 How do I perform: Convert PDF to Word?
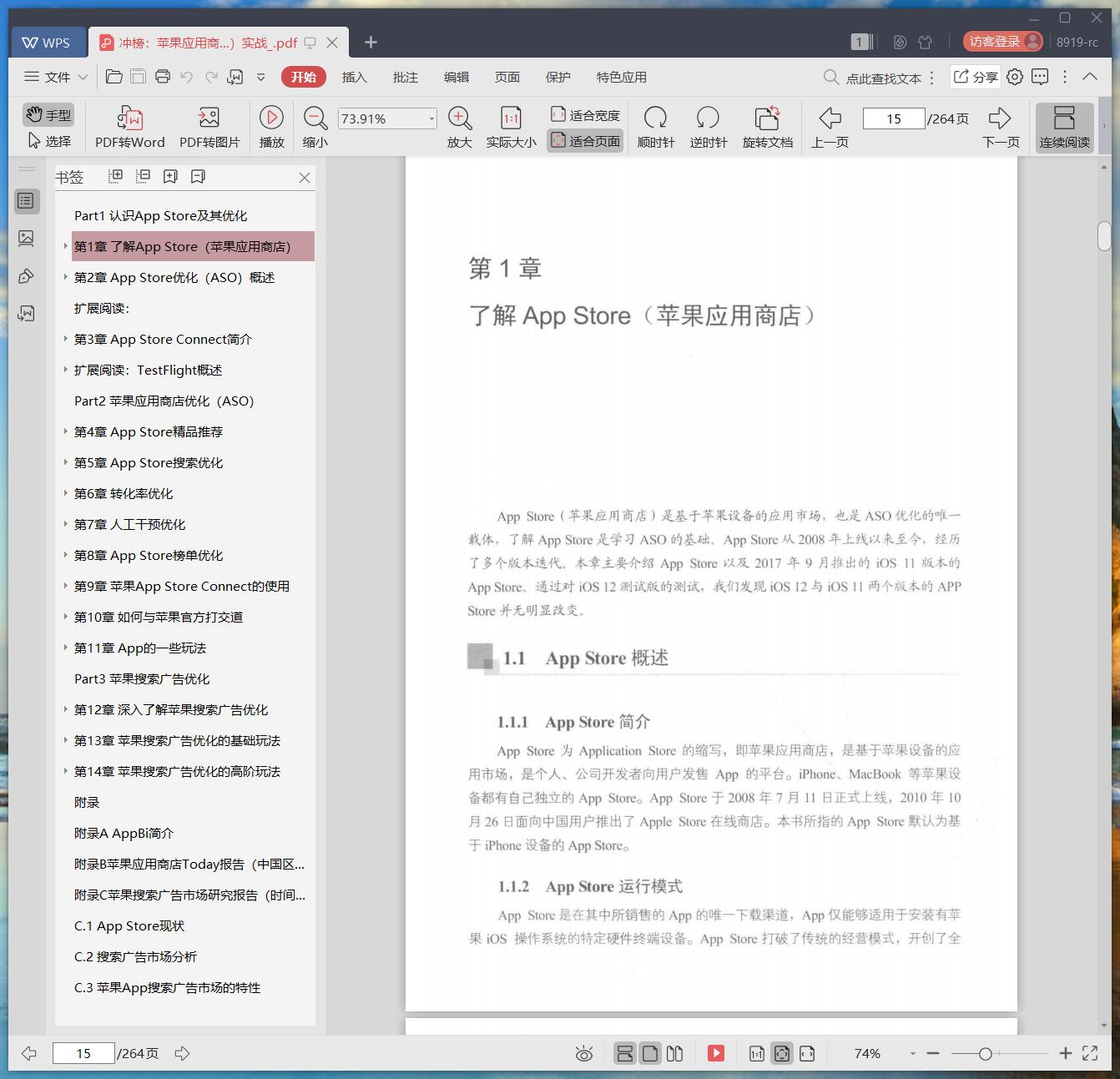point(130,127)
